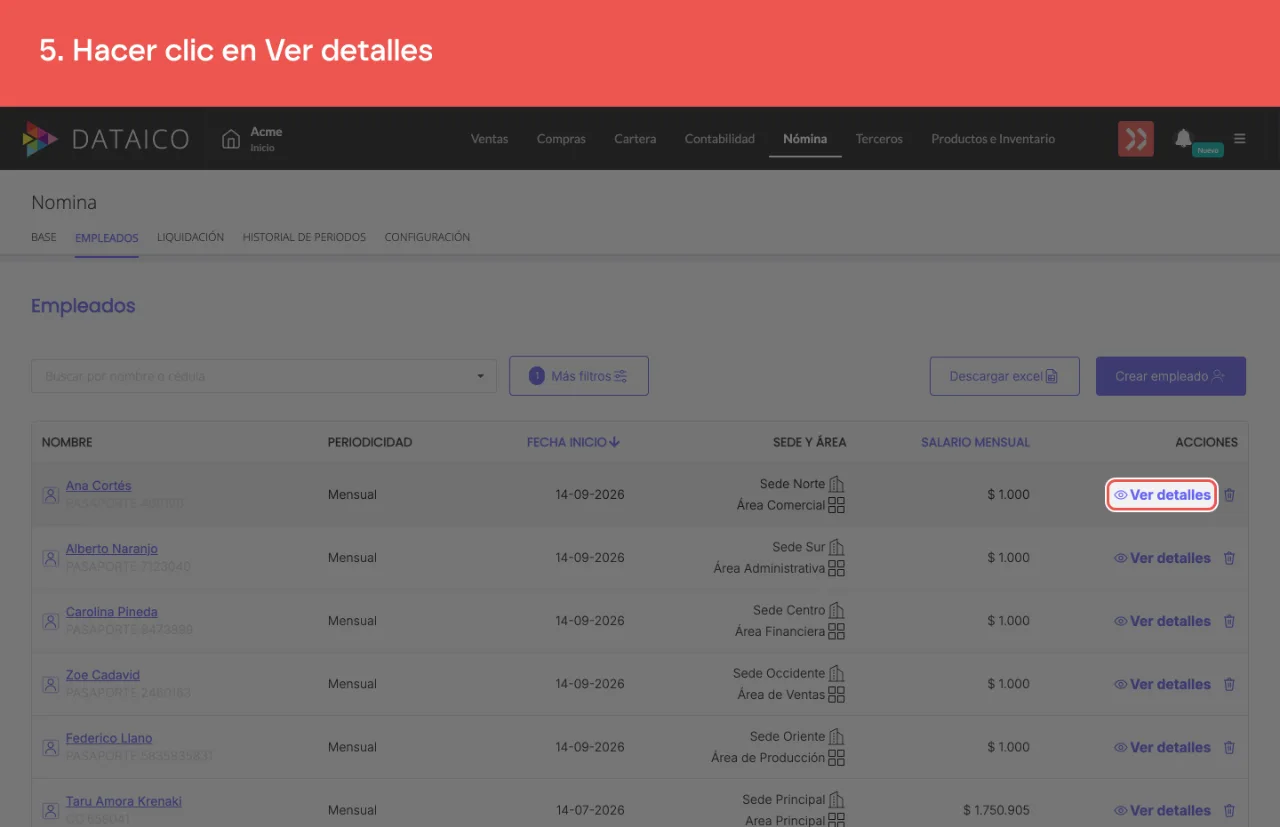Click Ver detalles for Ana Cortés
This screenshot has width=1280, height=827.
(1162, 495)
